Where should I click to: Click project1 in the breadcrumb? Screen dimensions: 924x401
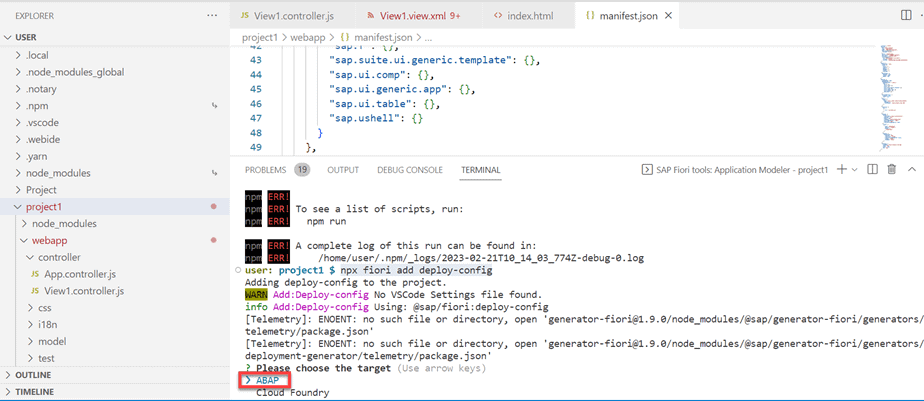point(259,37)
